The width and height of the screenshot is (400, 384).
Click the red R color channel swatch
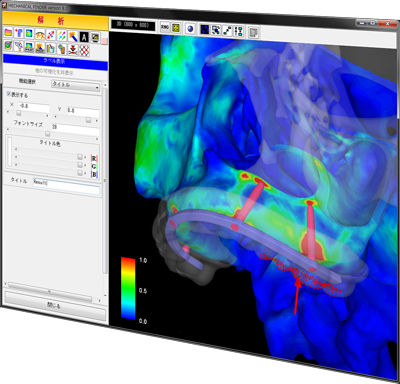94,158
